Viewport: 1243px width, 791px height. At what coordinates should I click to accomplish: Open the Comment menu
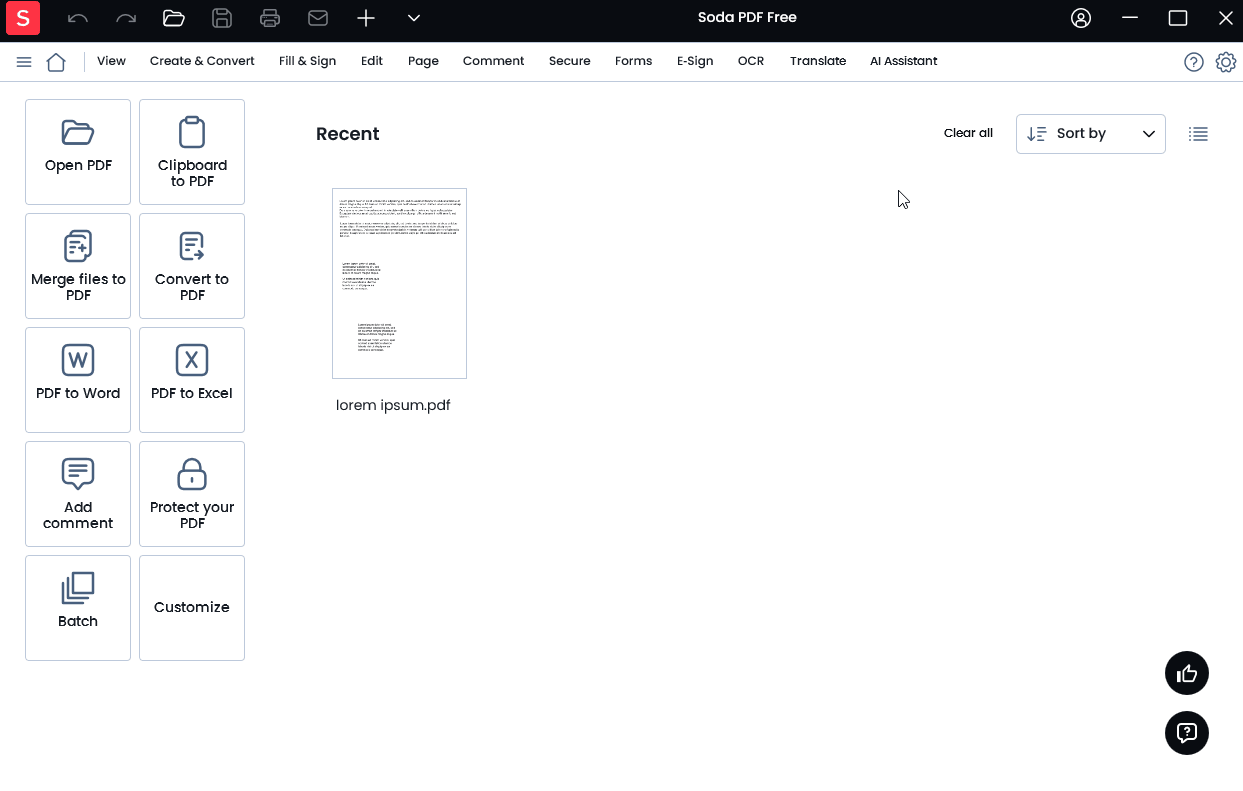[x=493, y=61]
